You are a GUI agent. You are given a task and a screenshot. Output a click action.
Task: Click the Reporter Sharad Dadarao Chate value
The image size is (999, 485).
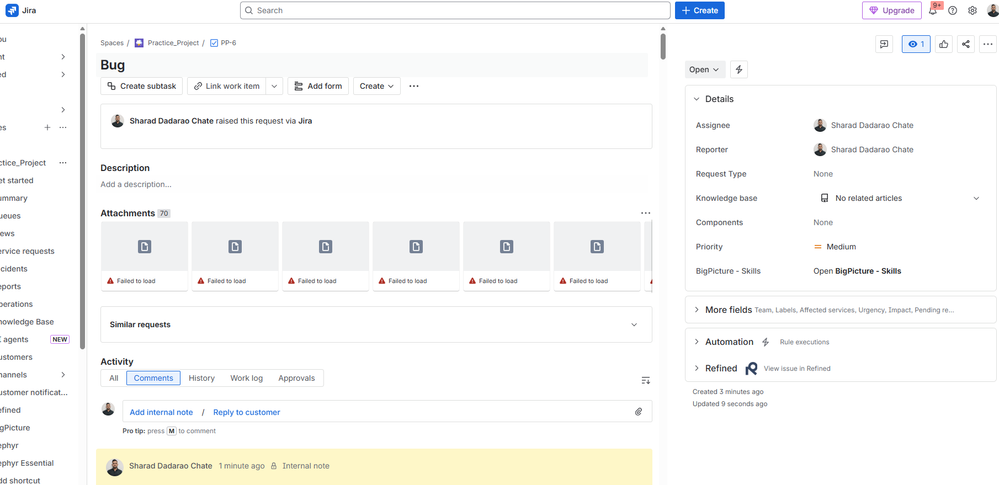point(863,150)
